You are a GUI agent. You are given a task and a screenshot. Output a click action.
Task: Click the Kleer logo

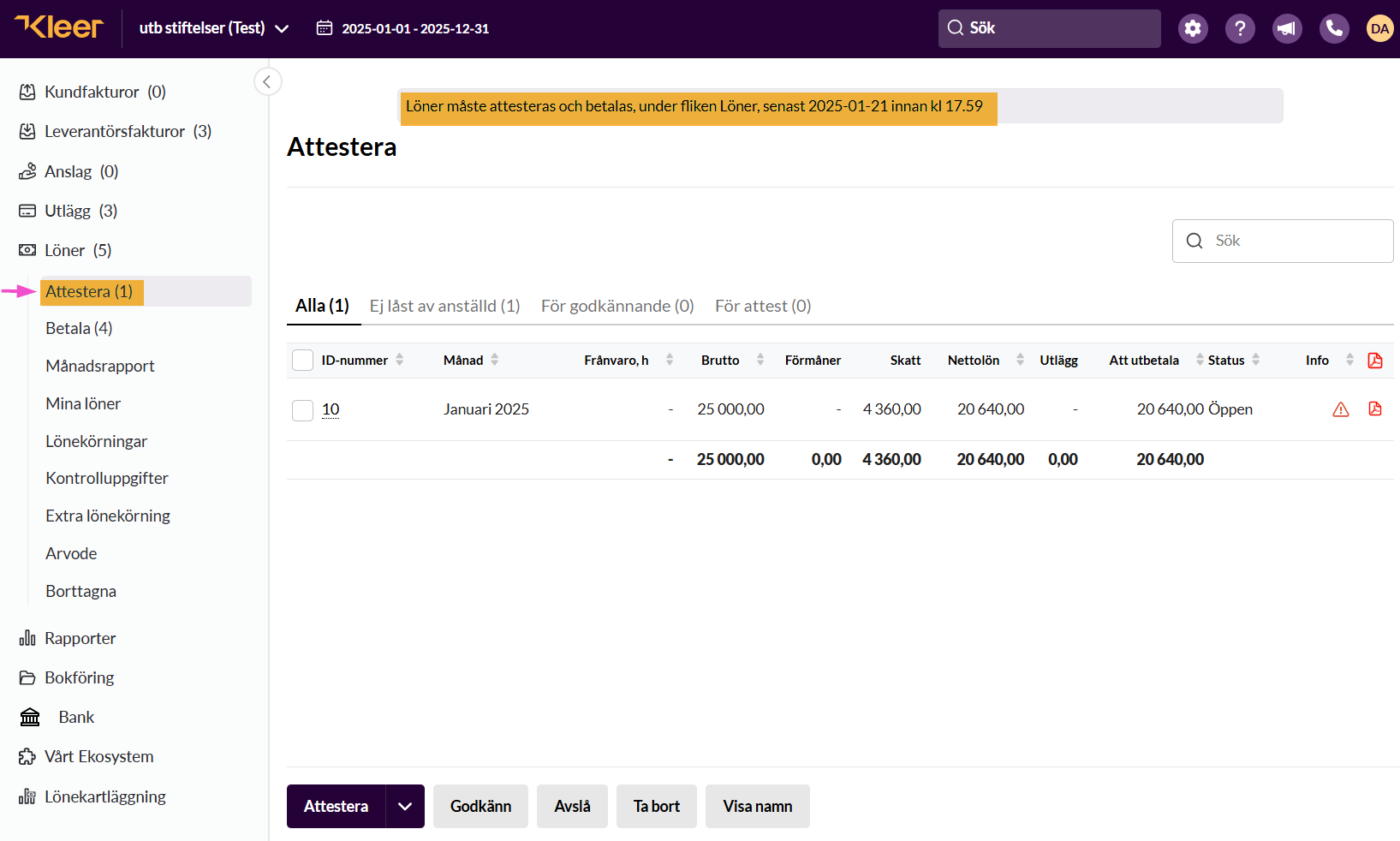(x=59, y=27)
